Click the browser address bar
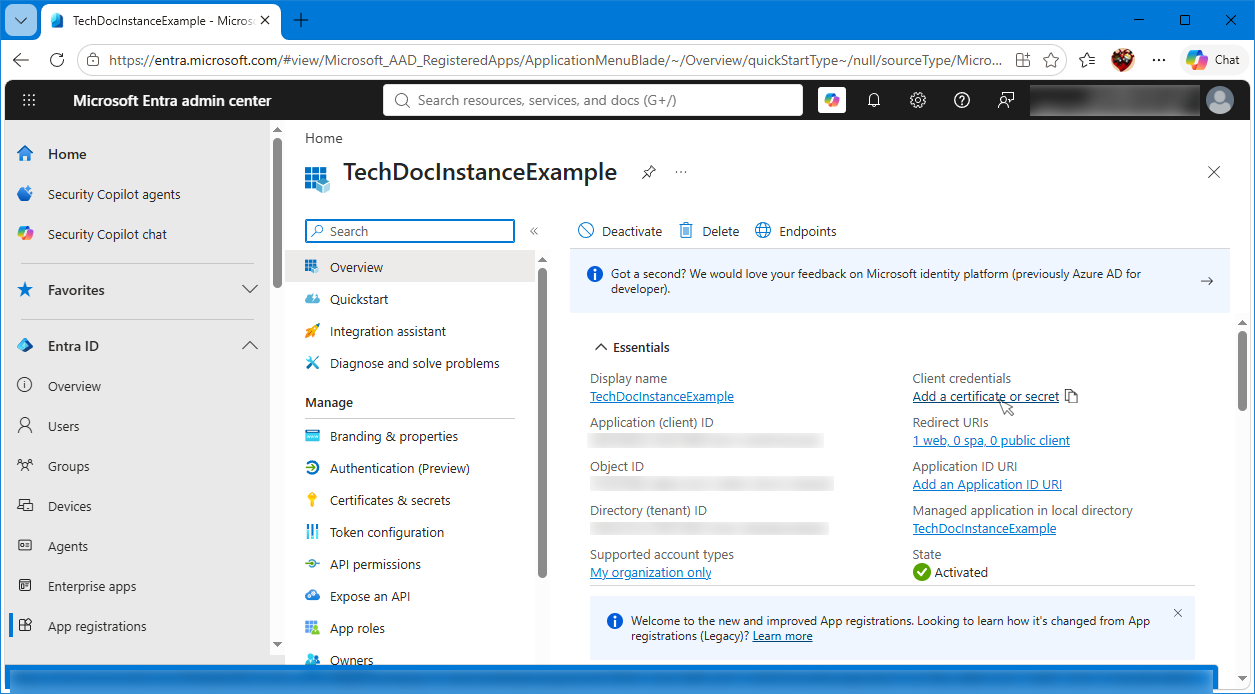The width and height of the screenshot is (1255, 694). pos(555,60)
